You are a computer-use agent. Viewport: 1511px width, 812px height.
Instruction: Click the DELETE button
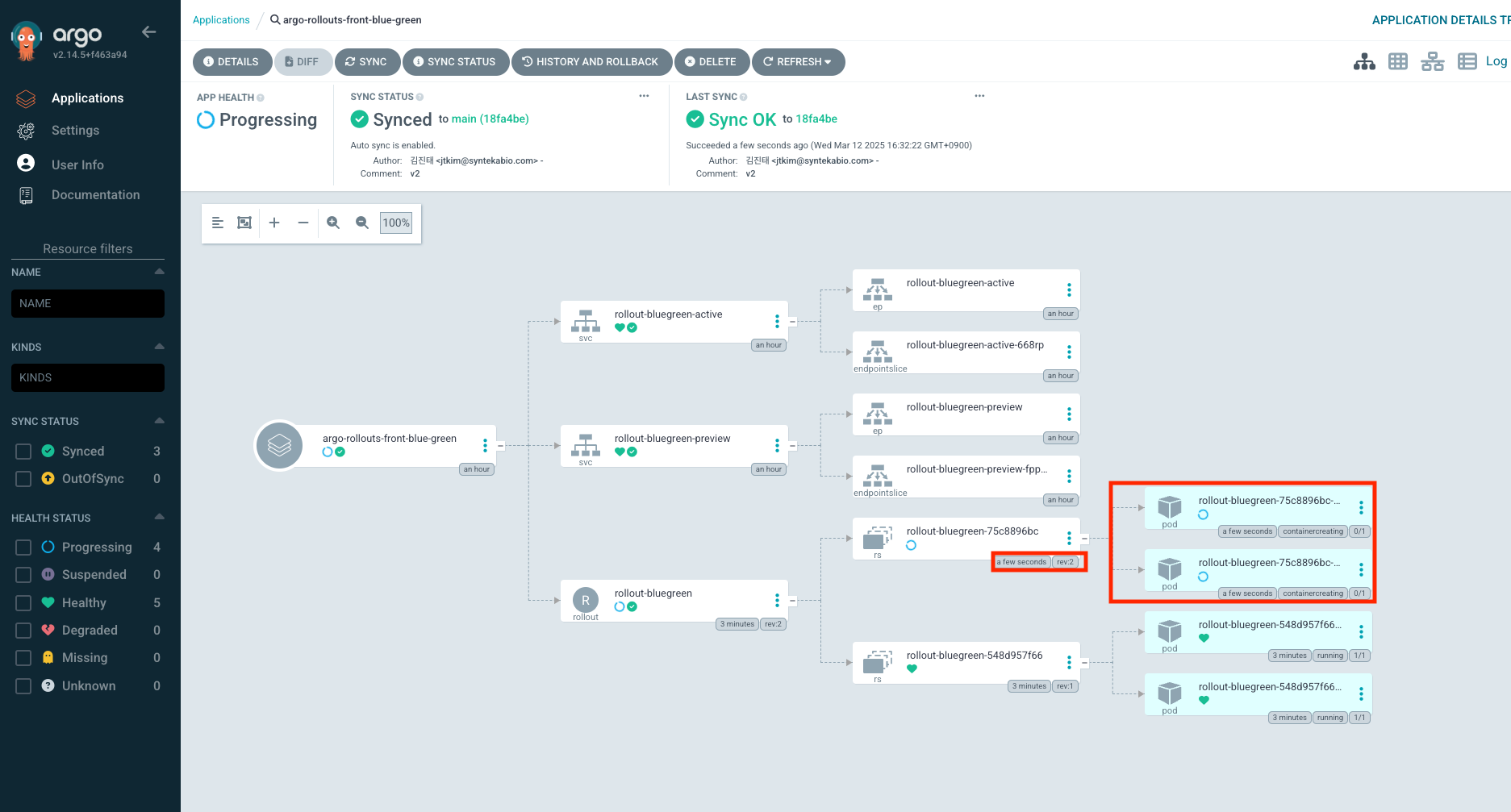click(711, 62)
